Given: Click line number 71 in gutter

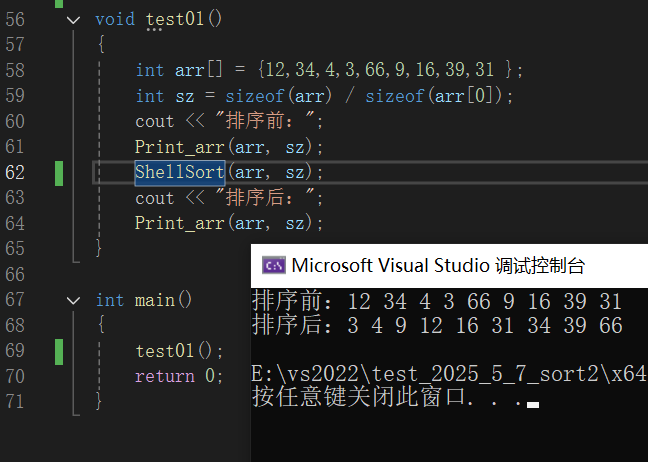Looking at the screenshot, I should tap(15, 401).
